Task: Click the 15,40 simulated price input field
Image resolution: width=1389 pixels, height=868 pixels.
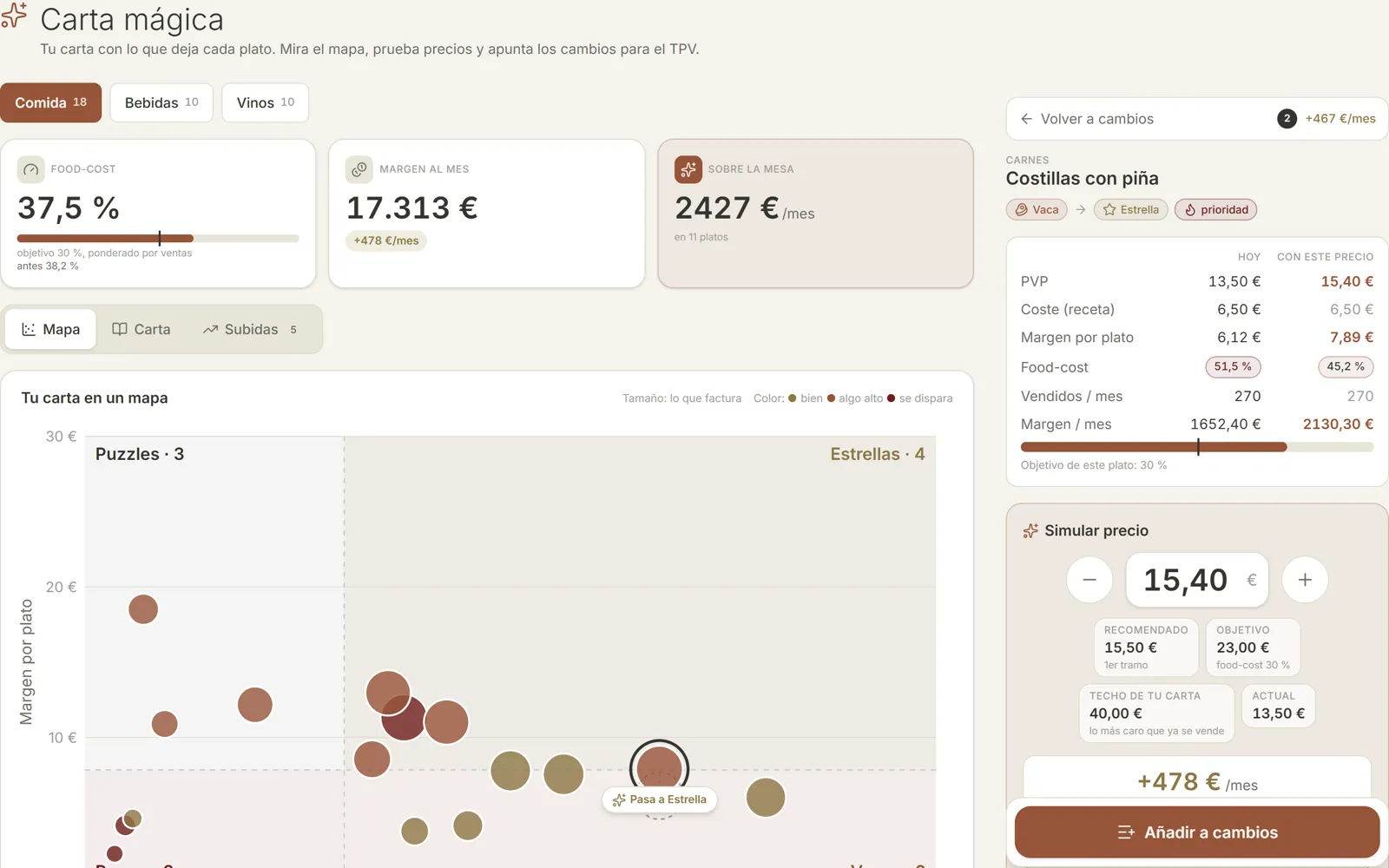Action: pos(1197,580)
